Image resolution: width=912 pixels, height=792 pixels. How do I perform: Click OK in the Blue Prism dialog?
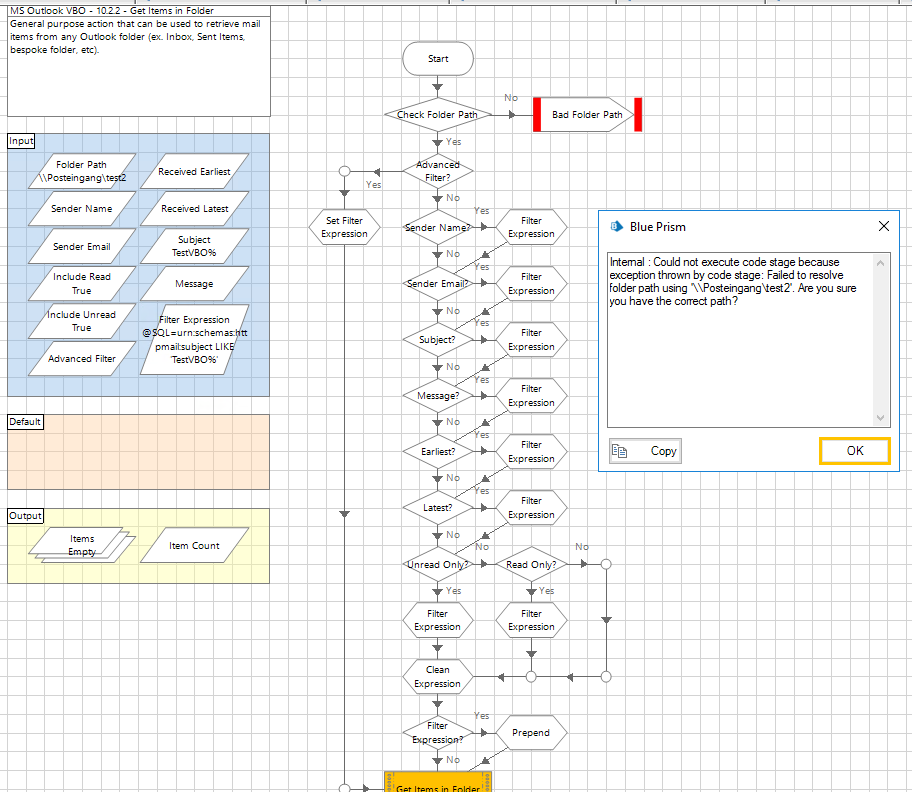(x=854, y=451)
